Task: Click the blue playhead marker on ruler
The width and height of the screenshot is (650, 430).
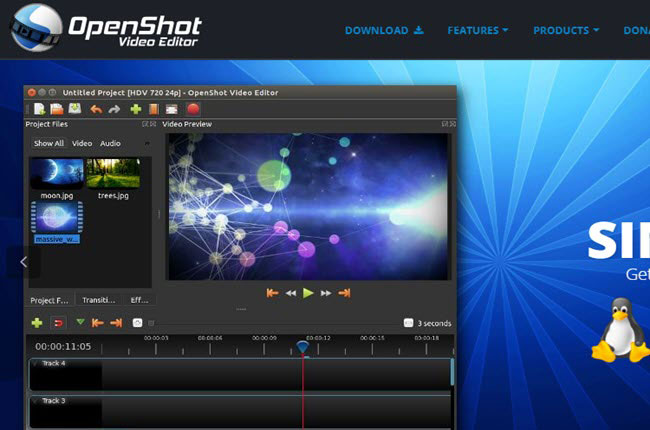Action: [x=303, y=347]
